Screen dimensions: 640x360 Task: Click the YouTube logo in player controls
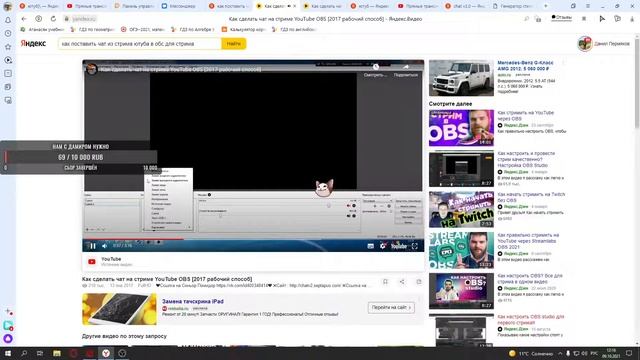[399, 246]
